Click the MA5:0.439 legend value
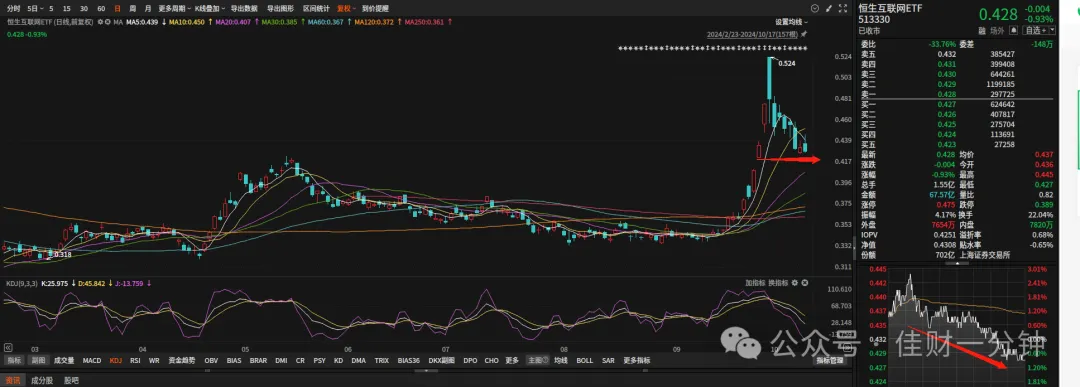 click(143, 22)
